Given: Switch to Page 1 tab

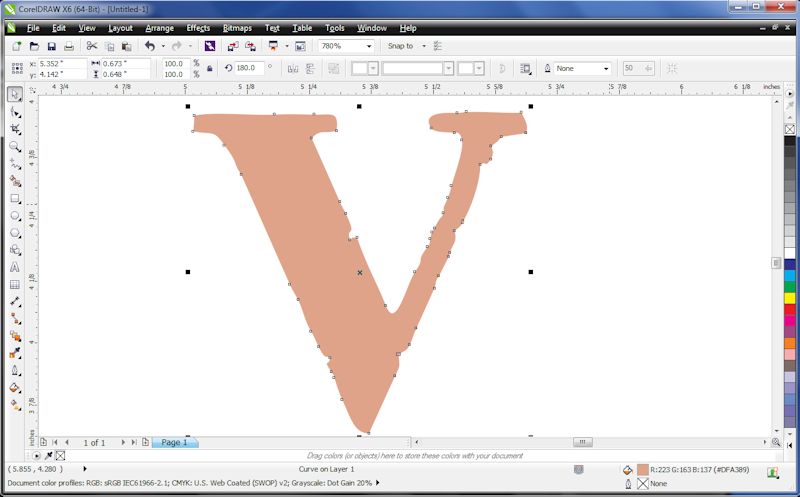Looking at the screenshot, I should click(x=174, y=442).
